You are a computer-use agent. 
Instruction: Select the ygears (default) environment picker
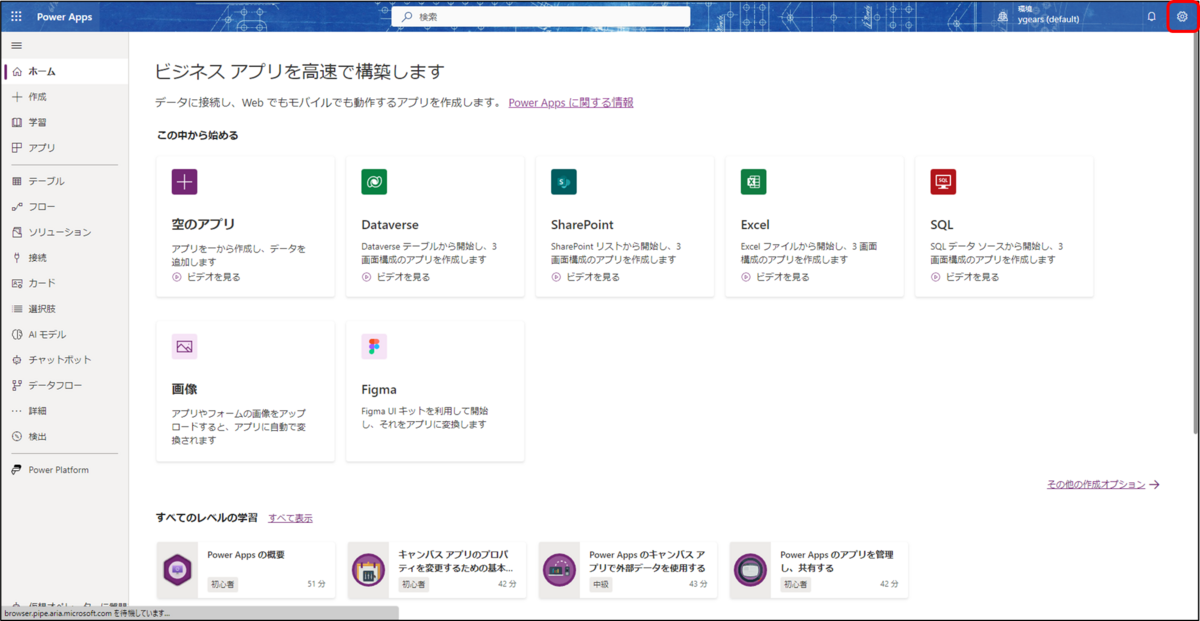(1040, 16)
